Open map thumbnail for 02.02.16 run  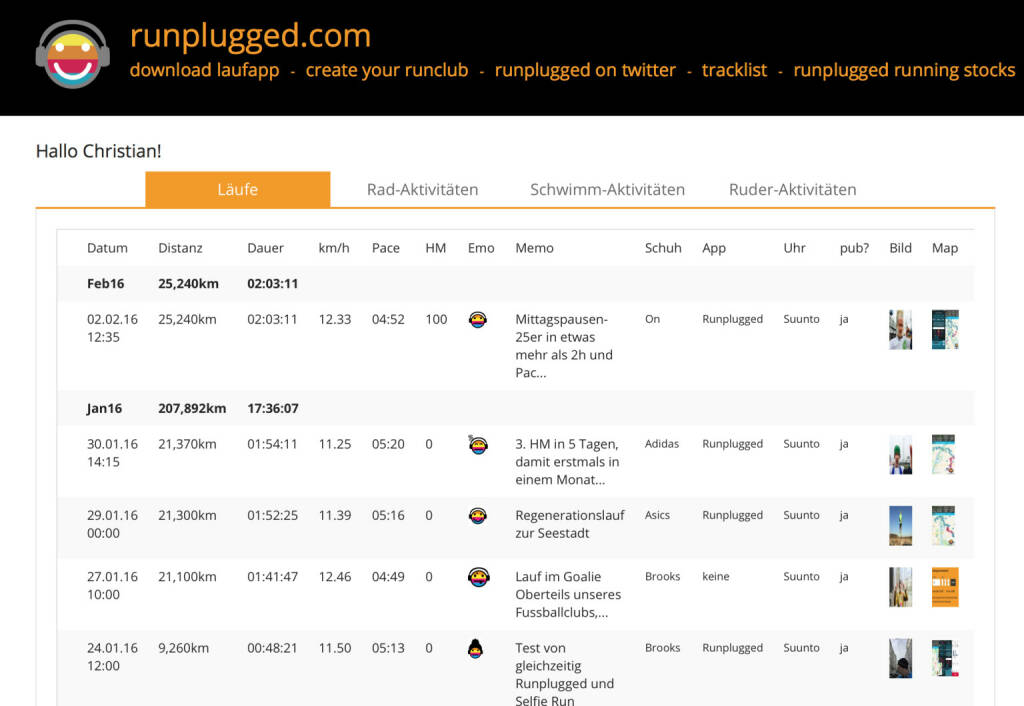(x=944, y=329)
